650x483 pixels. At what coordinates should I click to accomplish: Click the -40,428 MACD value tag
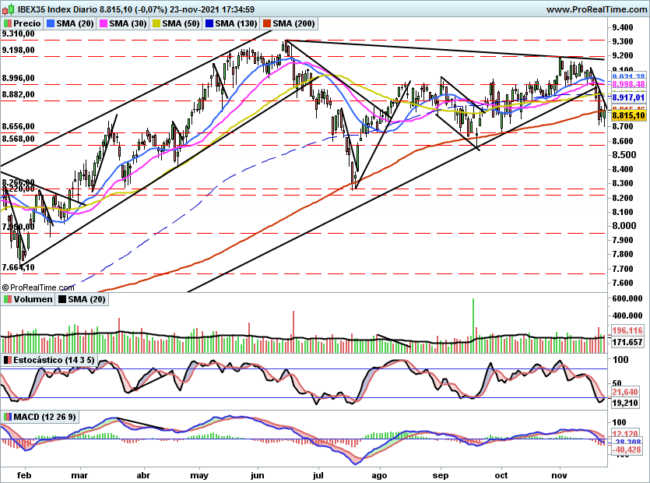pyautogui.click(x=628, y=450)
